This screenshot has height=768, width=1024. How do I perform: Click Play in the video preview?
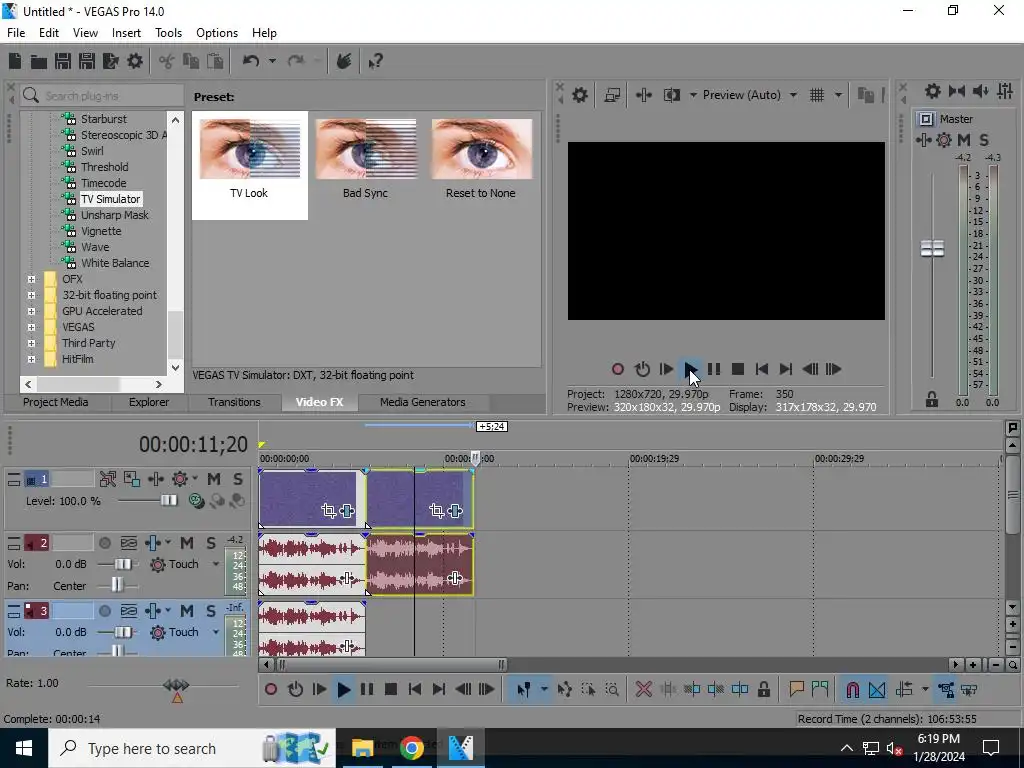690,370
